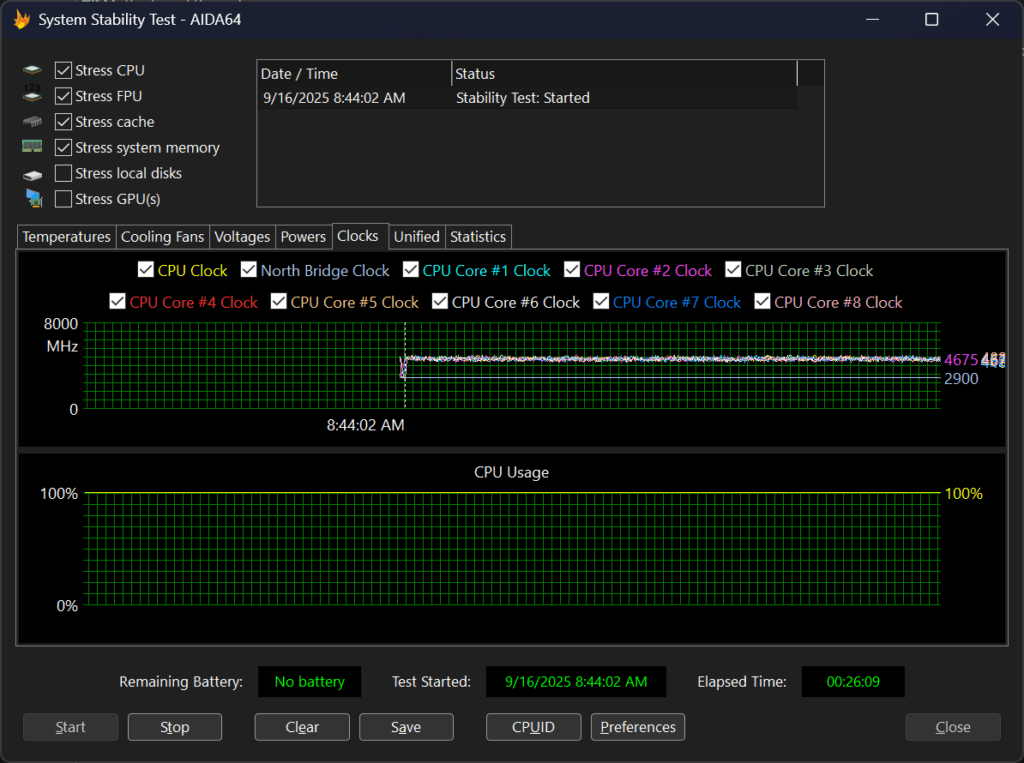
Task: Clear the test log with Clear button
Action: 302,727
